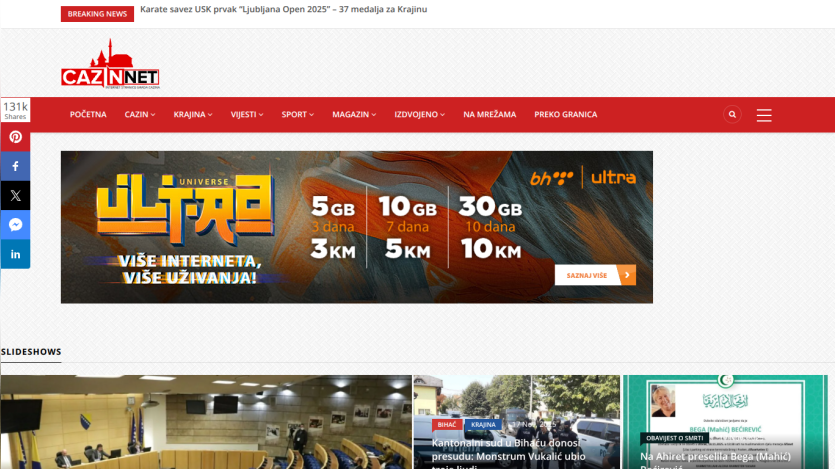The height and width of the screenshot is (469, 835).
Task: Expand the IZDVOJENO dropdown menu
Action: [420, 114]
